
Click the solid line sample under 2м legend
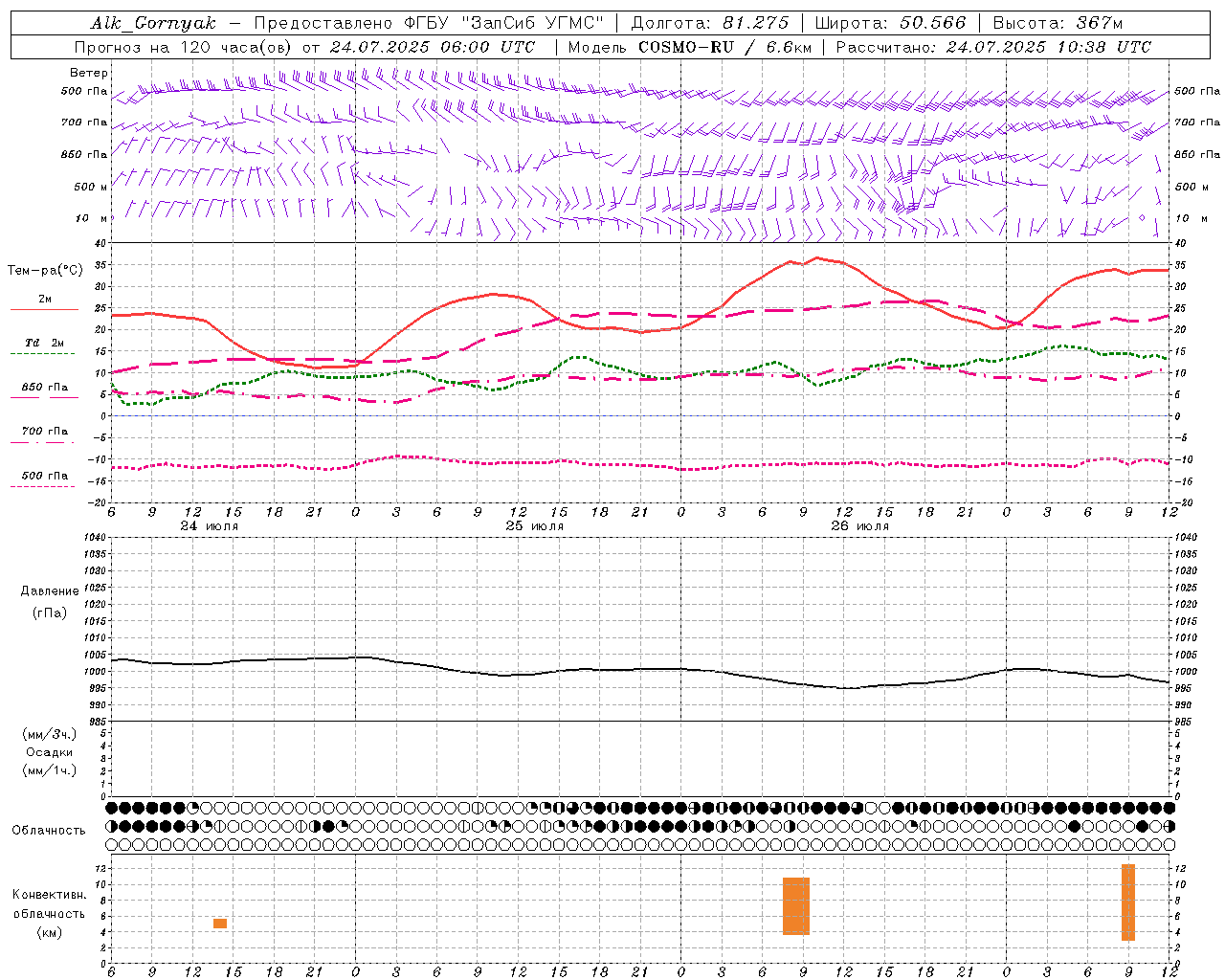[x=44, y=309]
